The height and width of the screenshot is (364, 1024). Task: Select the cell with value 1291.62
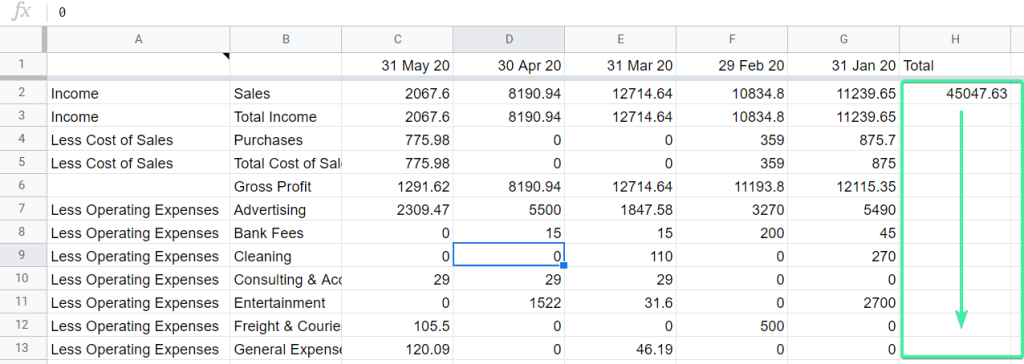tap(397, 186)
